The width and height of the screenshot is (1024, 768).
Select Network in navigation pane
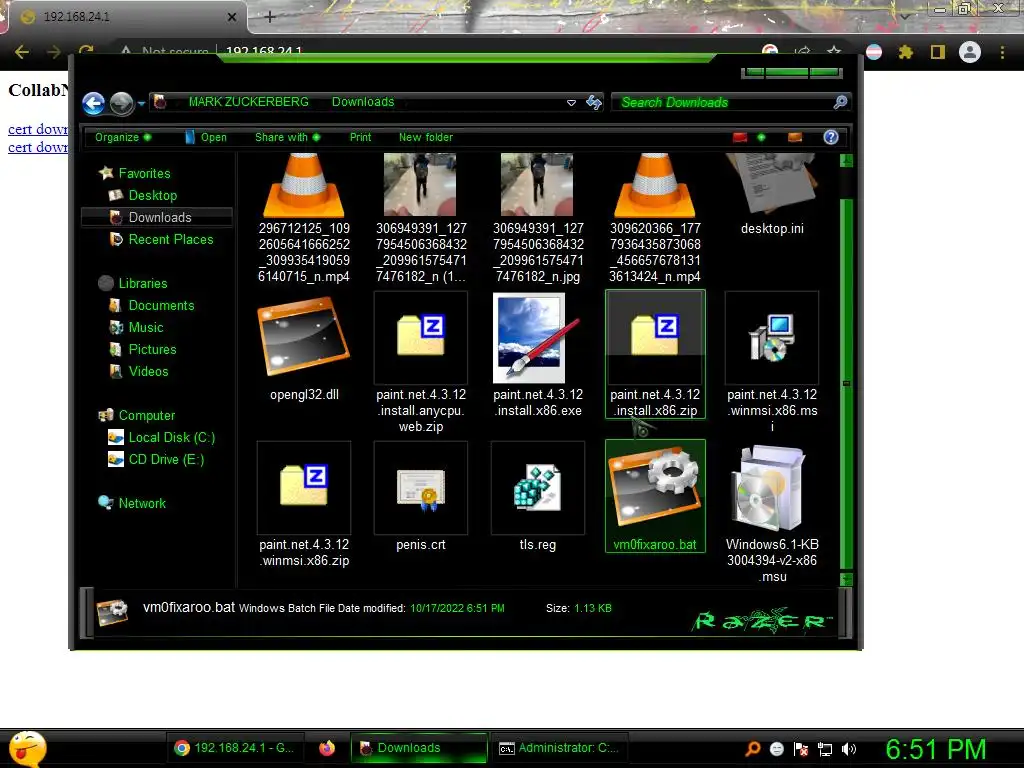click(x=142, y=504)
